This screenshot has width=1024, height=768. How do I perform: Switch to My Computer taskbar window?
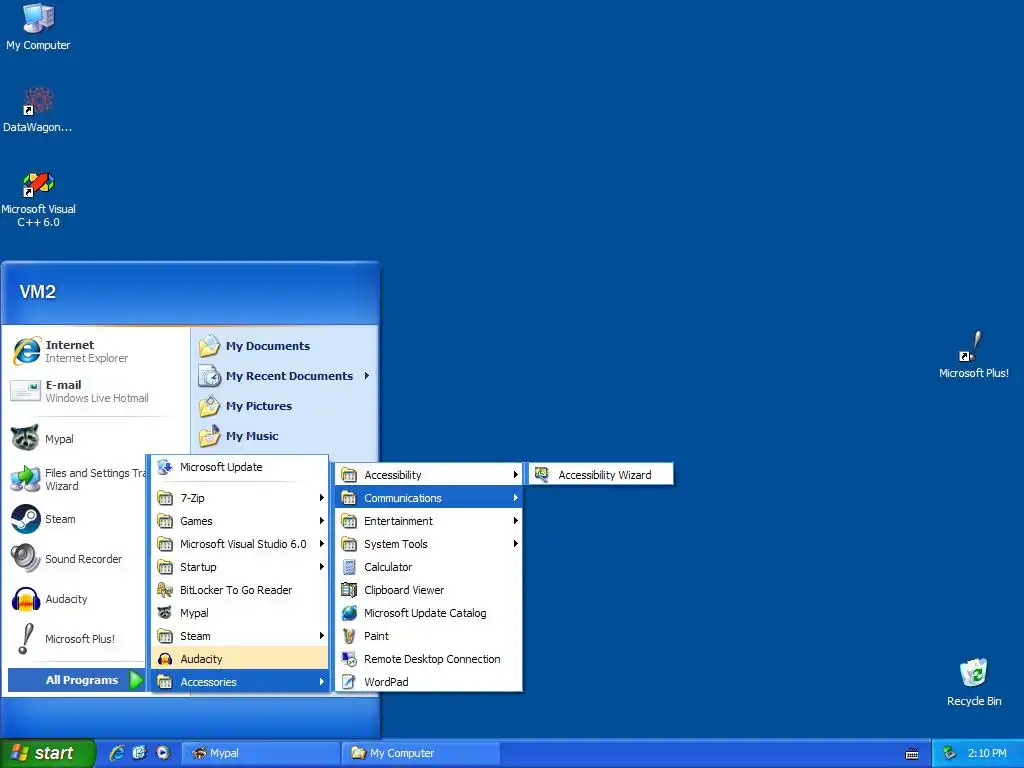click(421, 753)
